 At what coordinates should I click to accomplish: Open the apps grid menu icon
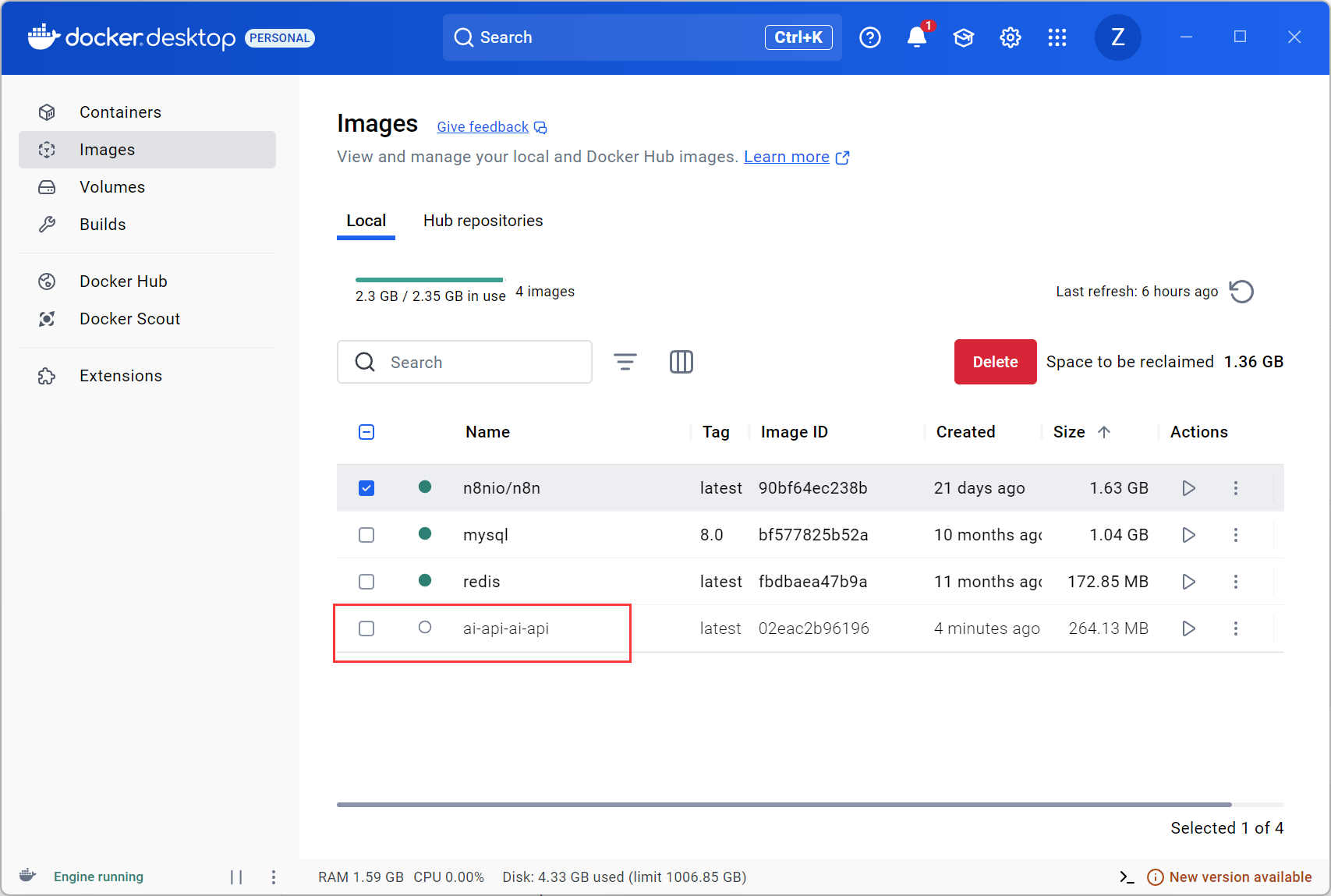[1057, 37]
